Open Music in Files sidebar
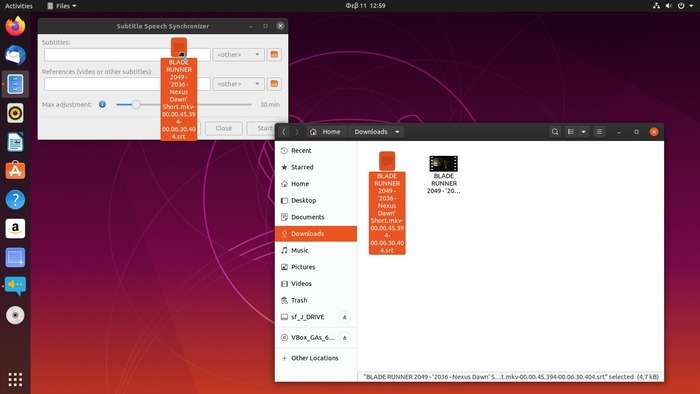700x394 pixels. [x=316, y=250]
